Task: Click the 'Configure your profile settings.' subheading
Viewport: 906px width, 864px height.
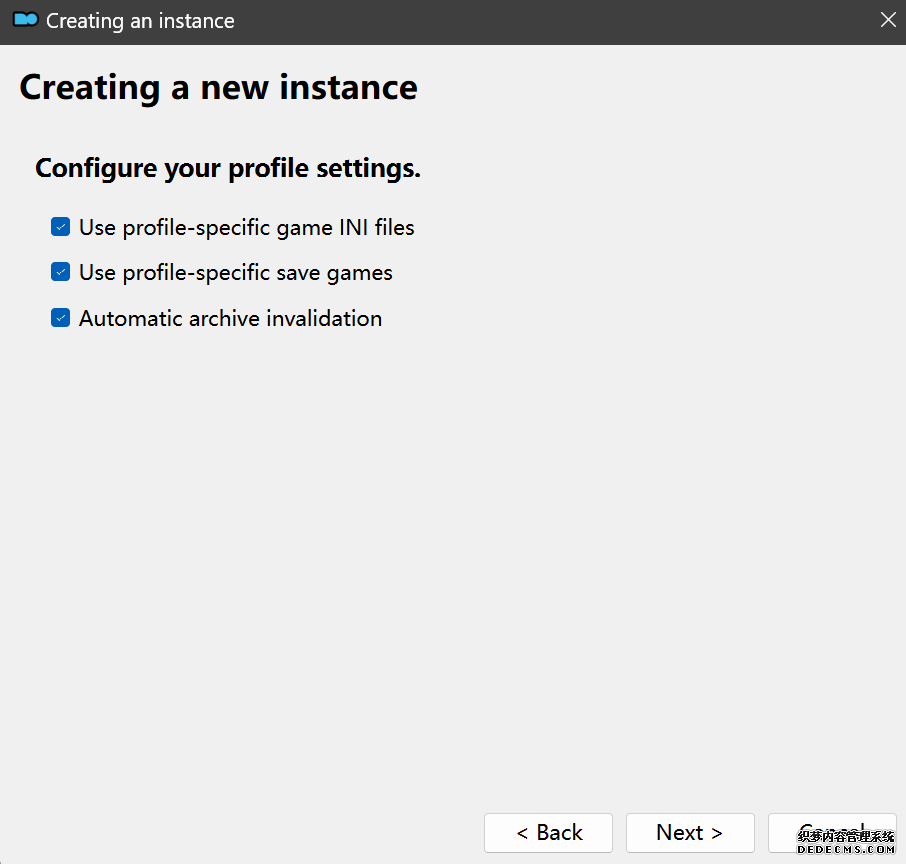Action: click(x=228, y=168)
